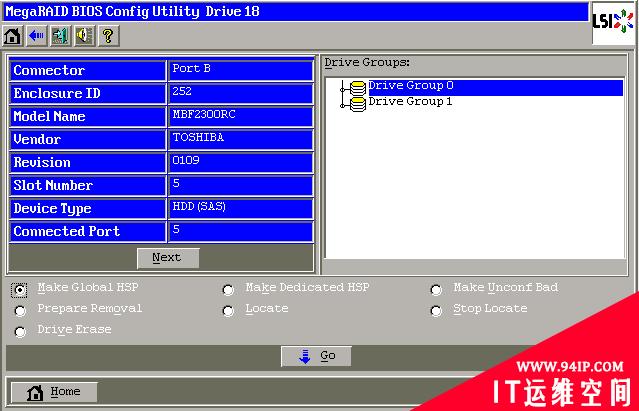Click the Model Name value MBF2300RC

pyautogui.click(x=240, y=116)
